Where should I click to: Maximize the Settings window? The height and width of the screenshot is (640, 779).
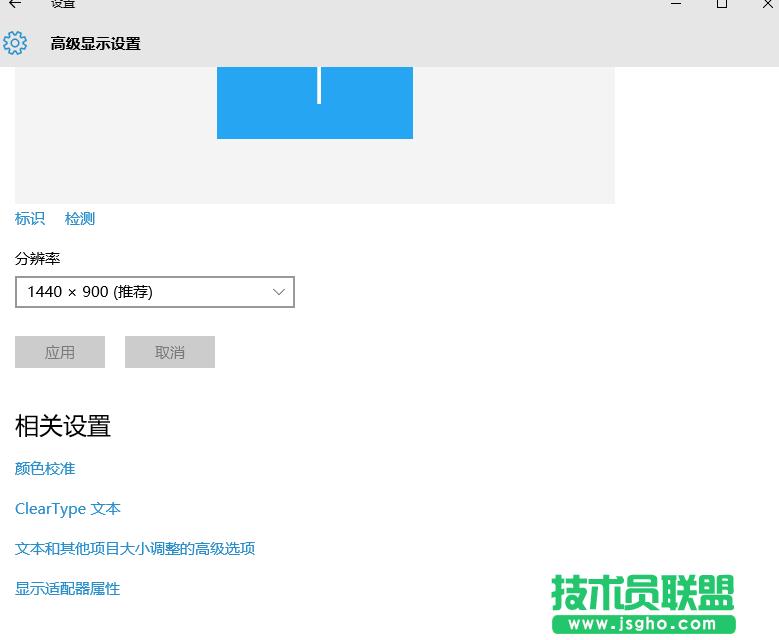point(721,4)
